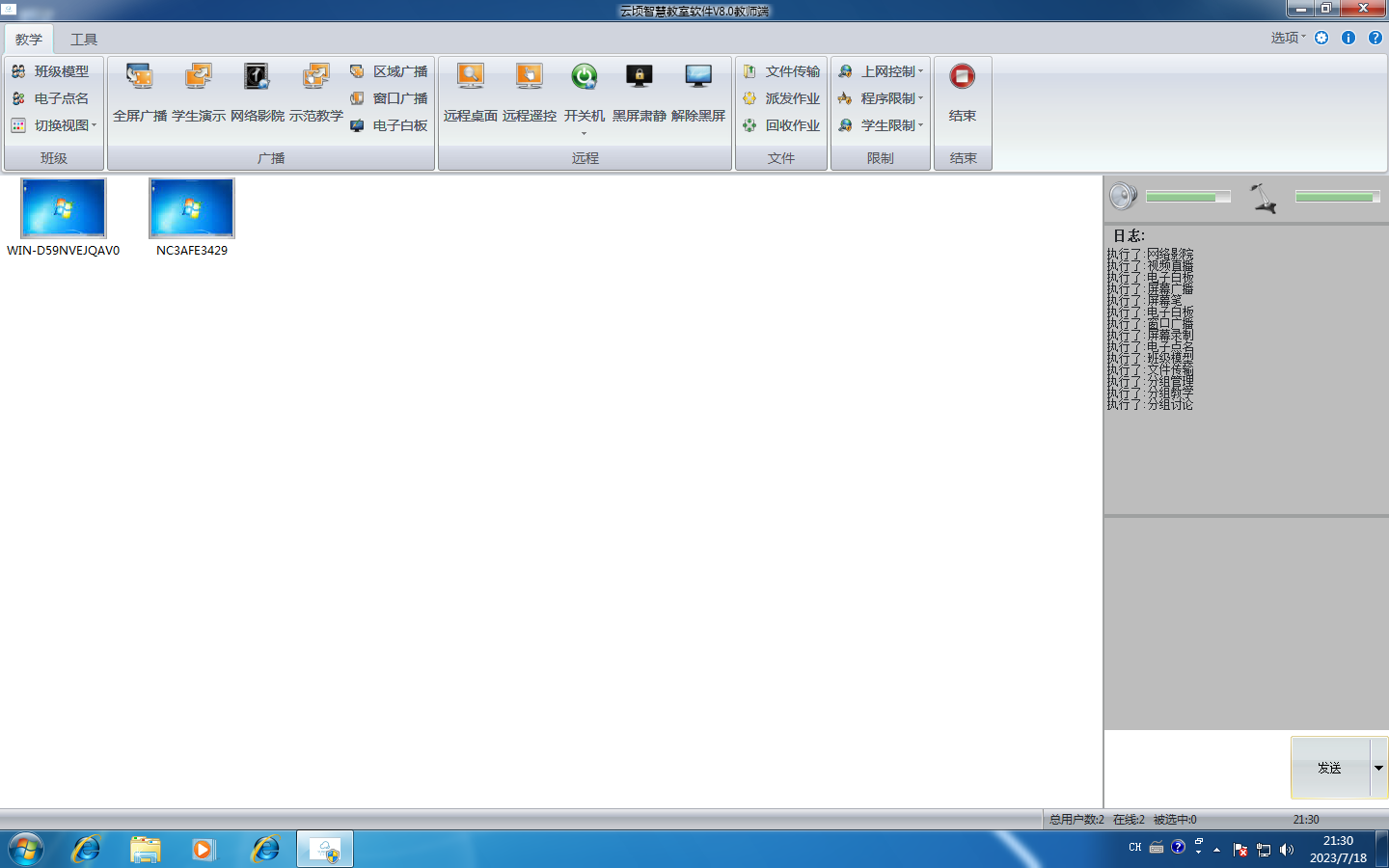The height and width of the screenshot is (868, 1389).
Task: Expand the arrow next to 发送 button
Action: pyautogui.click(x=1378, y=768)
